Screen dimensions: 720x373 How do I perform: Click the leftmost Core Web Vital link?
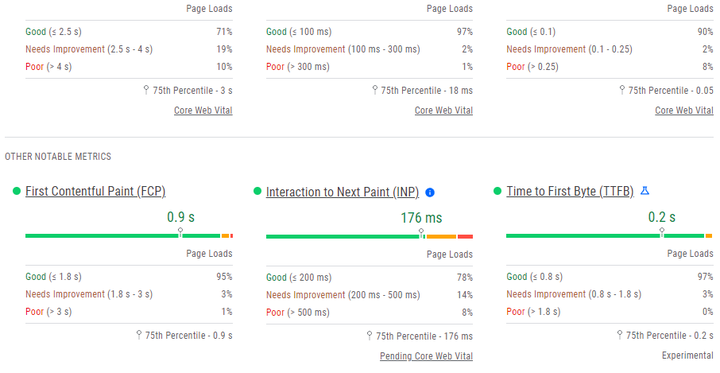(203, 110)
